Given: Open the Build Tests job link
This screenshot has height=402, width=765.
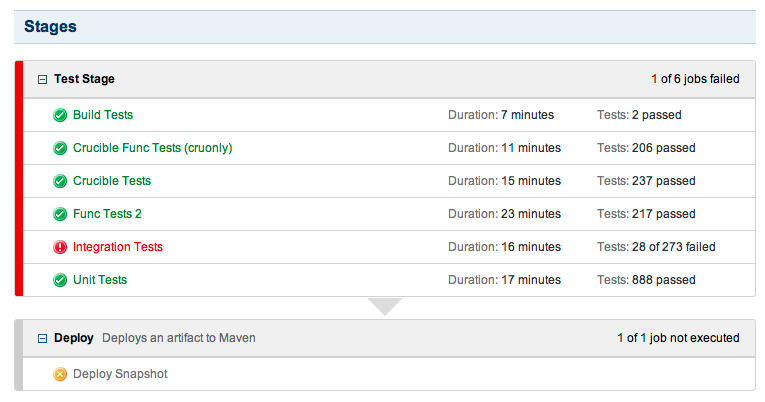Looking at the screenshot, I should click(103, 115).
